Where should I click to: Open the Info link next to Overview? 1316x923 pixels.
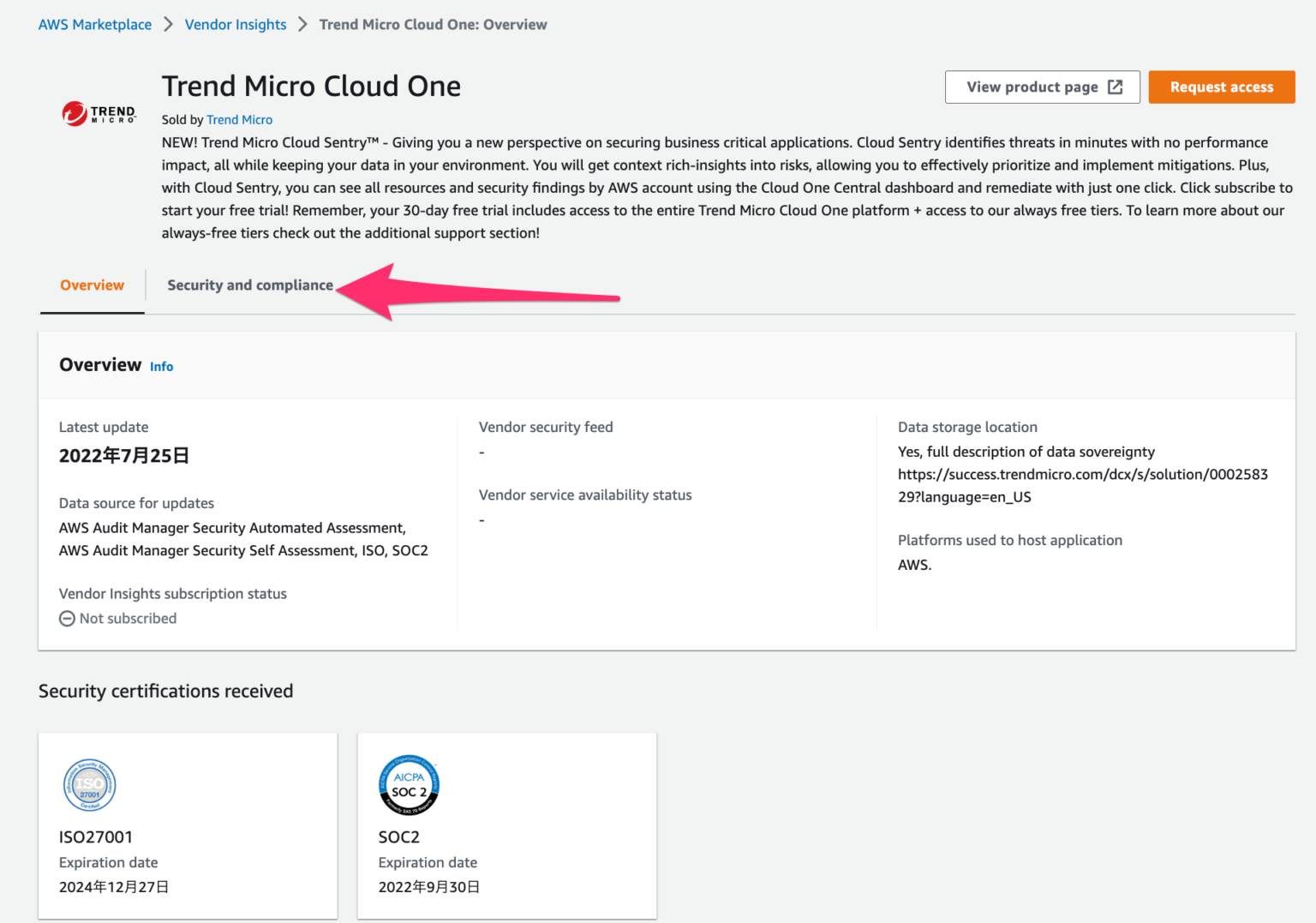tap(161, 366)
